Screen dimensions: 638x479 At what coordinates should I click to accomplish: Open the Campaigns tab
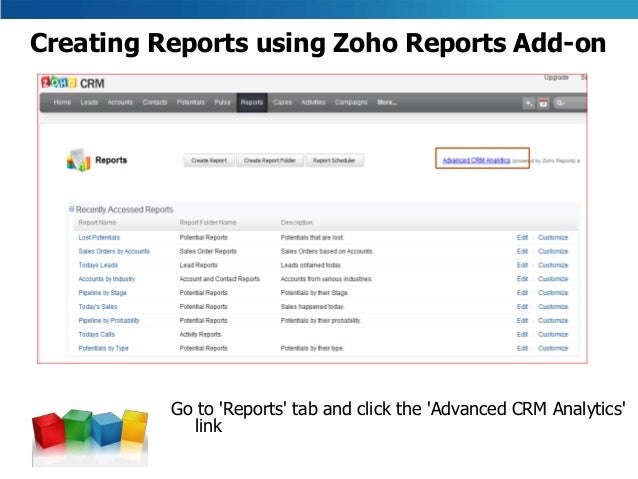point(351,102)
